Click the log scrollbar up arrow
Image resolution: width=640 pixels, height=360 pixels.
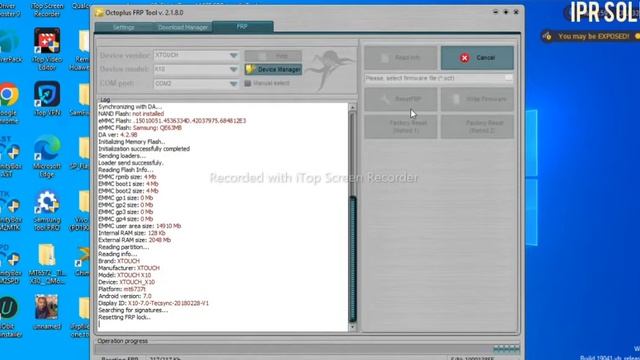(353, 107)
